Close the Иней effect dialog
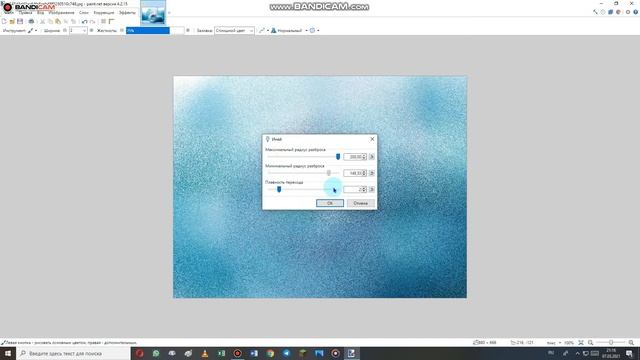The width and height of the screenshot is (640, 360). (x=372, y=139)
